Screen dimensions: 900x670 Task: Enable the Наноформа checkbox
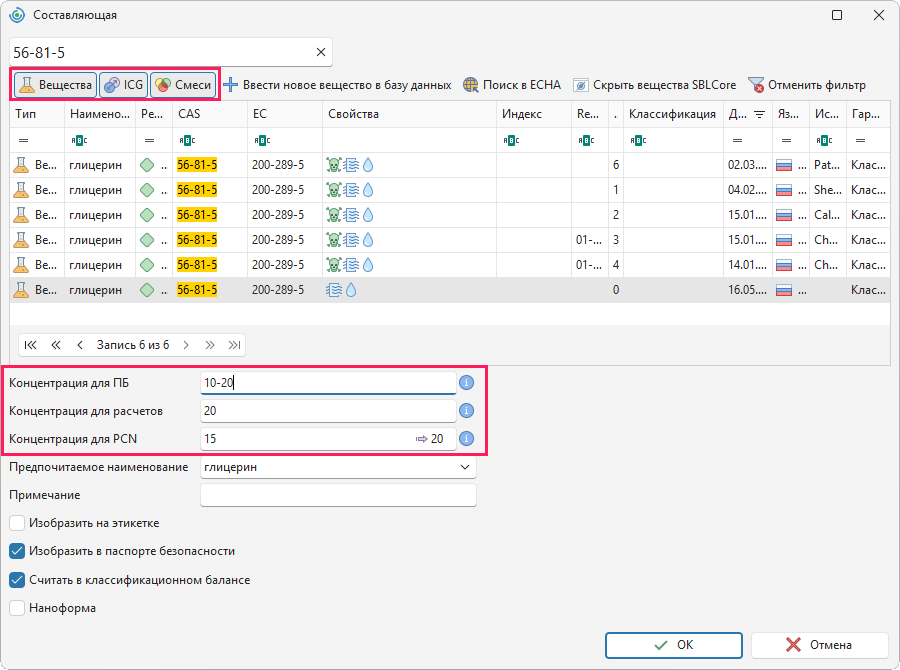17,608
